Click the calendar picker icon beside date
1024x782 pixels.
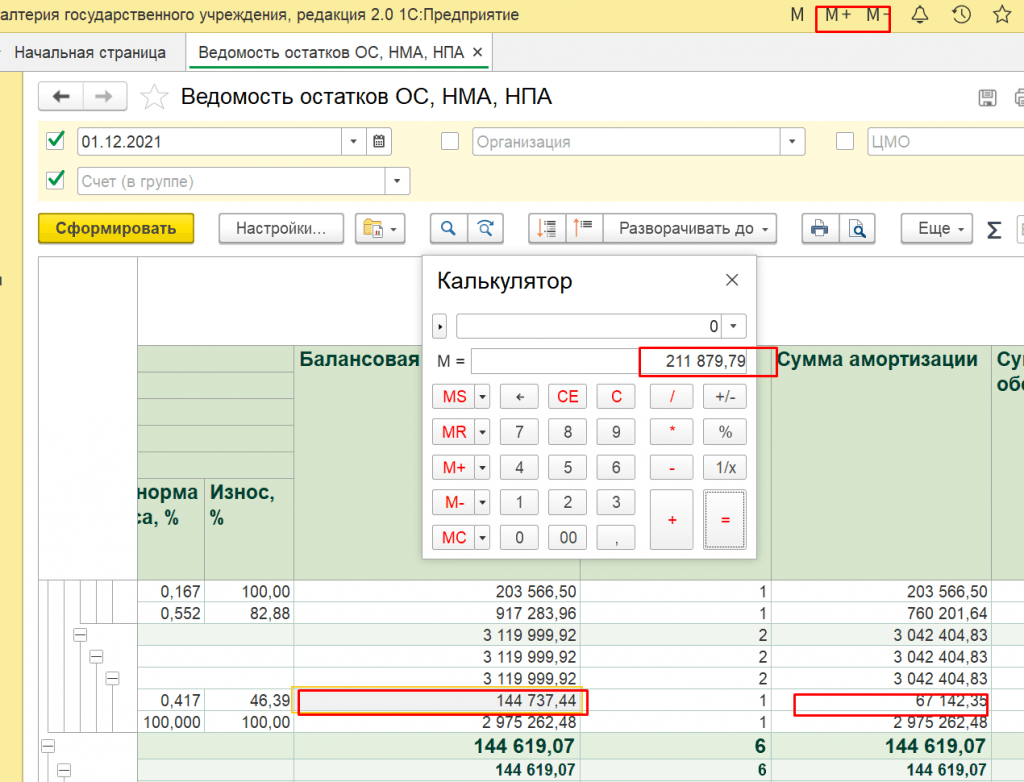point(380,142)
